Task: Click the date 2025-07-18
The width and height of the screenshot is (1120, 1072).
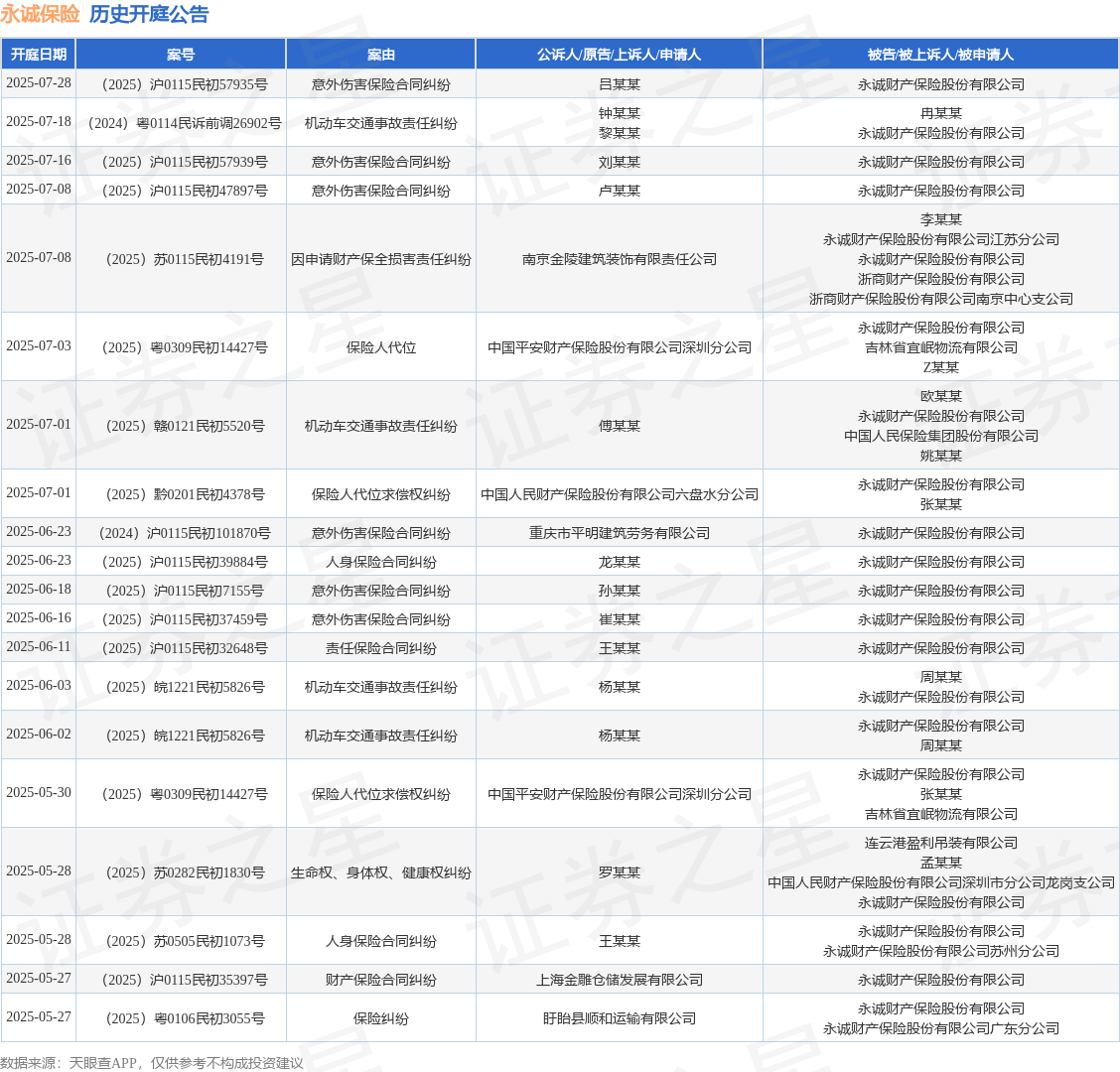Action: pos(39,121)
